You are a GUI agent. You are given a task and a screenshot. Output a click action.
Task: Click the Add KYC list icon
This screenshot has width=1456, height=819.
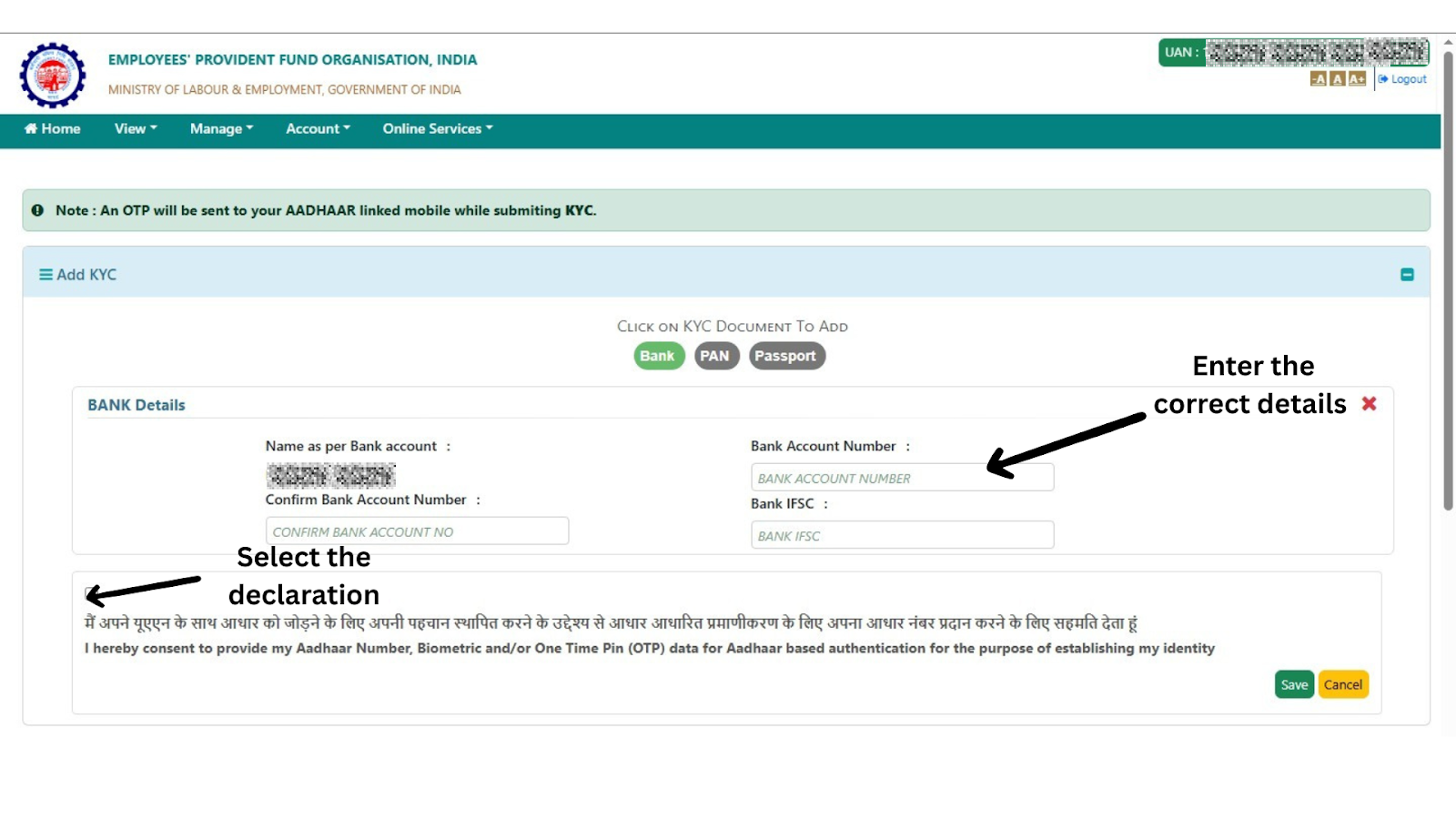click(x=45, y=275)
